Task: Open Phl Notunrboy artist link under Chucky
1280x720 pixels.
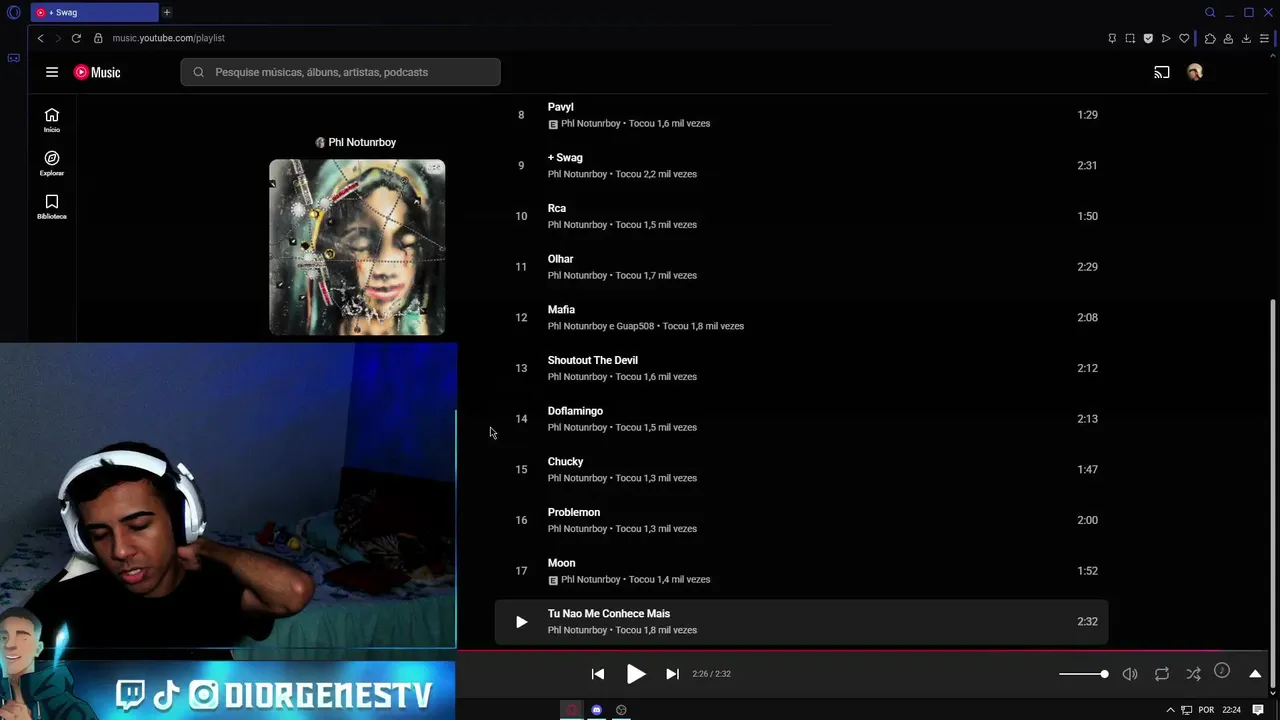Action: [577, 478]
